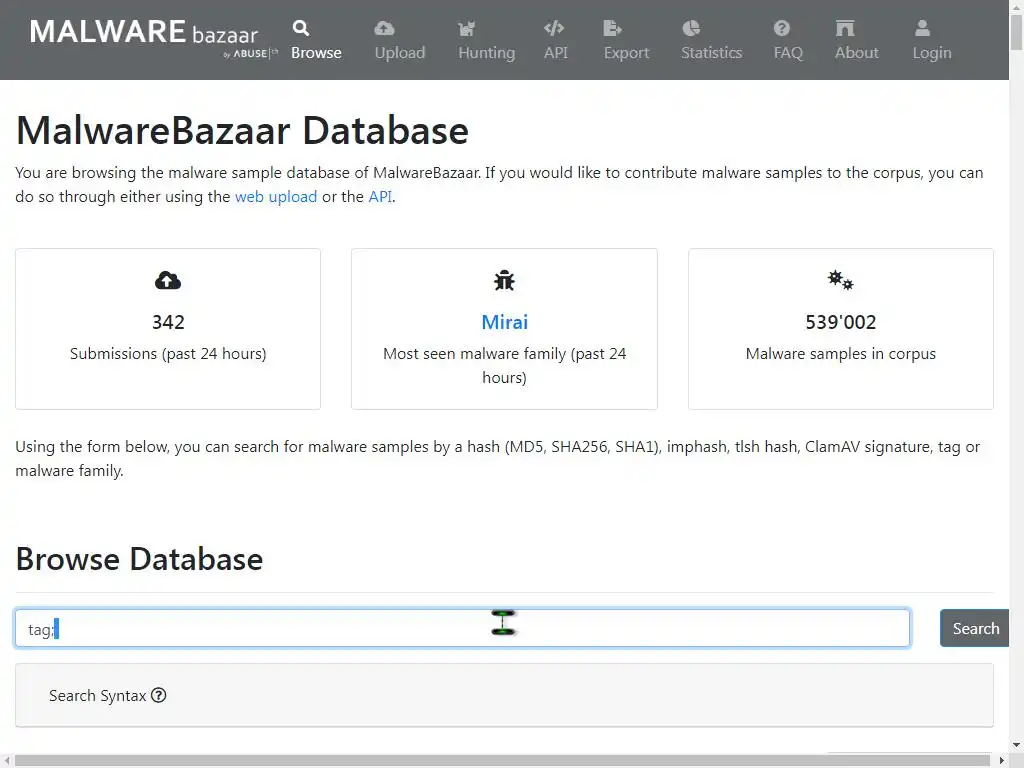The height and width of the screenshot is (768, 1024).
Task: Click 'Malware samples in corpus' text
Action: click(x=840, y=353)
